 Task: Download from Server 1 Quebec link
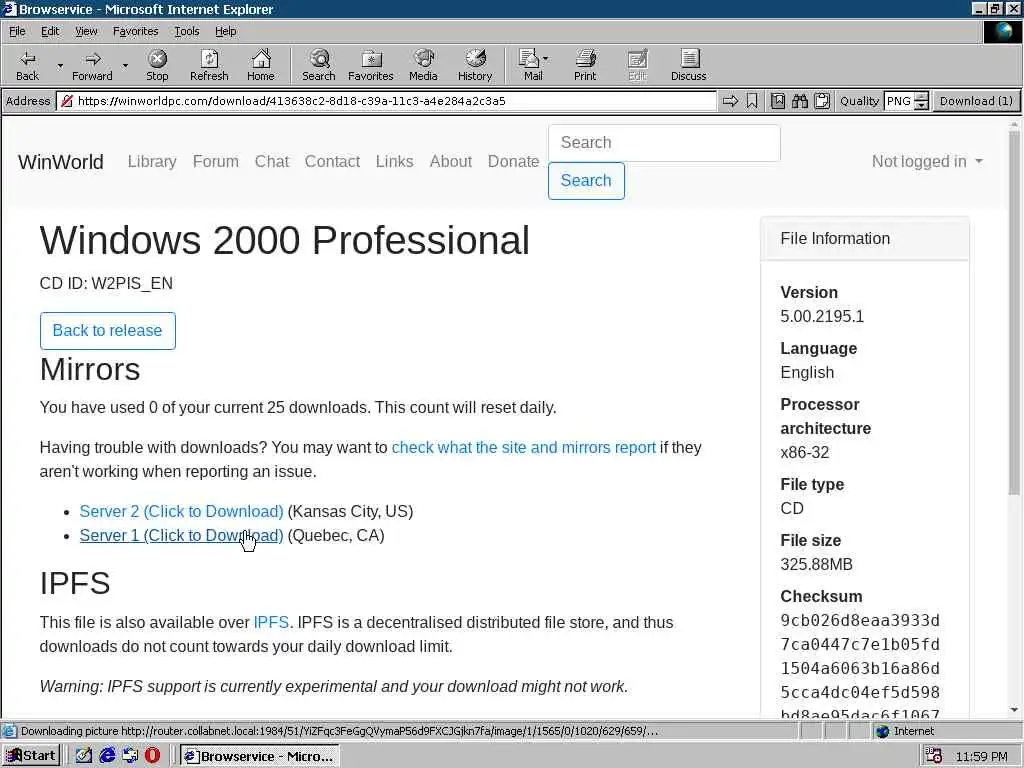click(x=182, y=536)
